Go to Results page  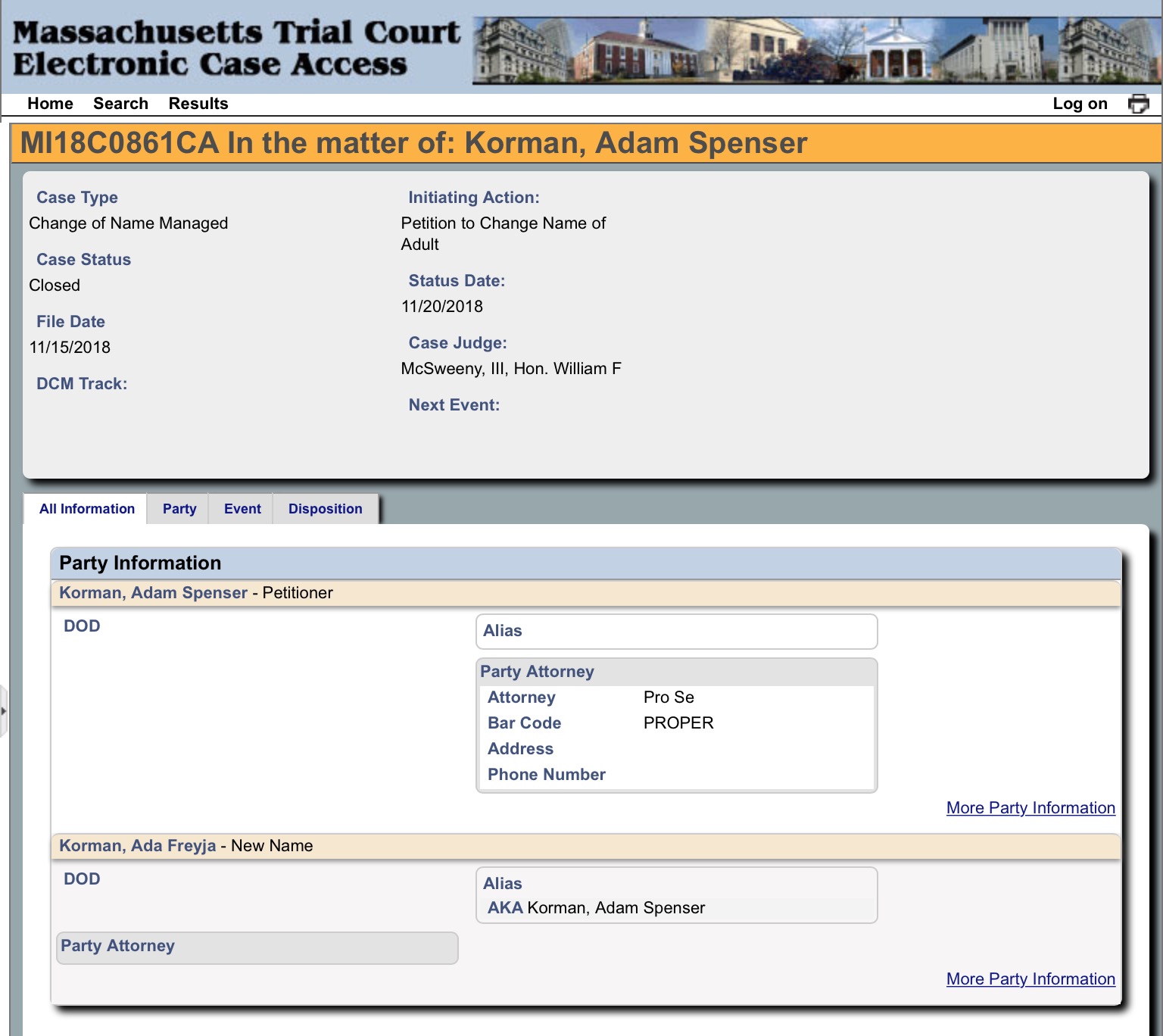[x=198, y=104]
